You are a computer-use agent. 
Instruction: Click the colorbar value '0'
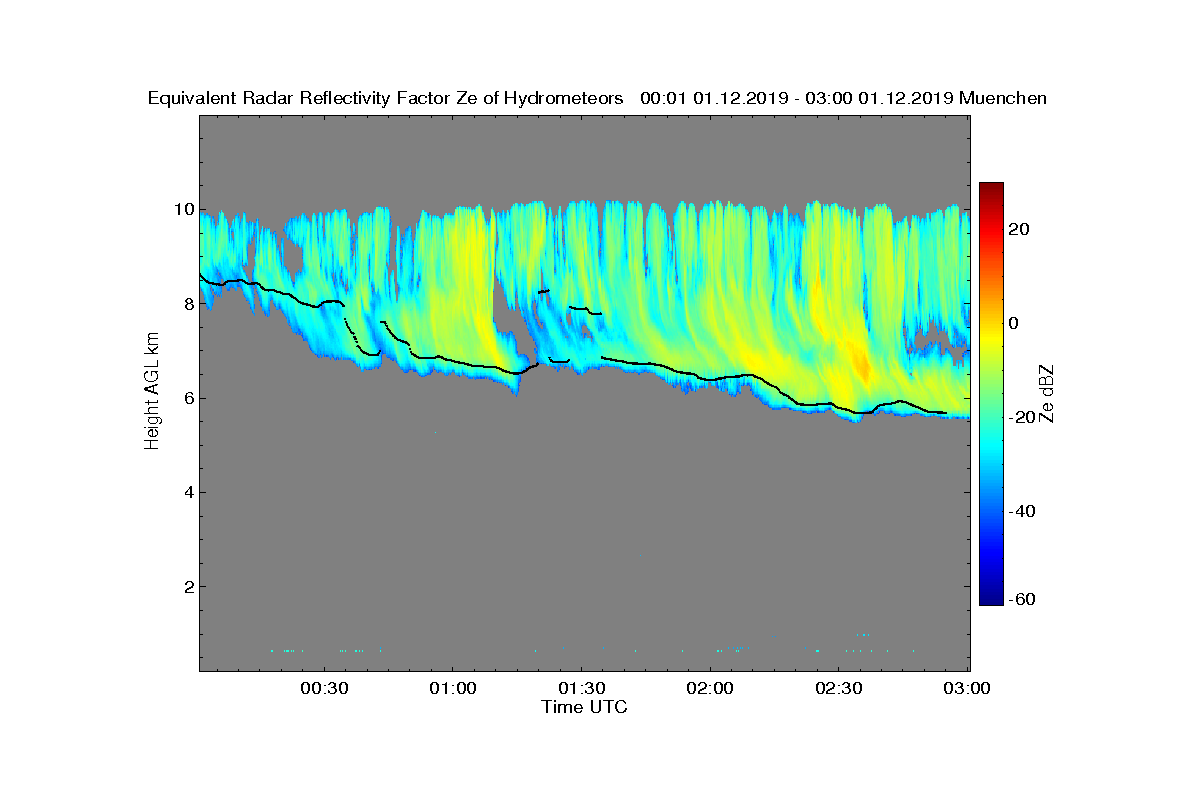(1015, 323)
